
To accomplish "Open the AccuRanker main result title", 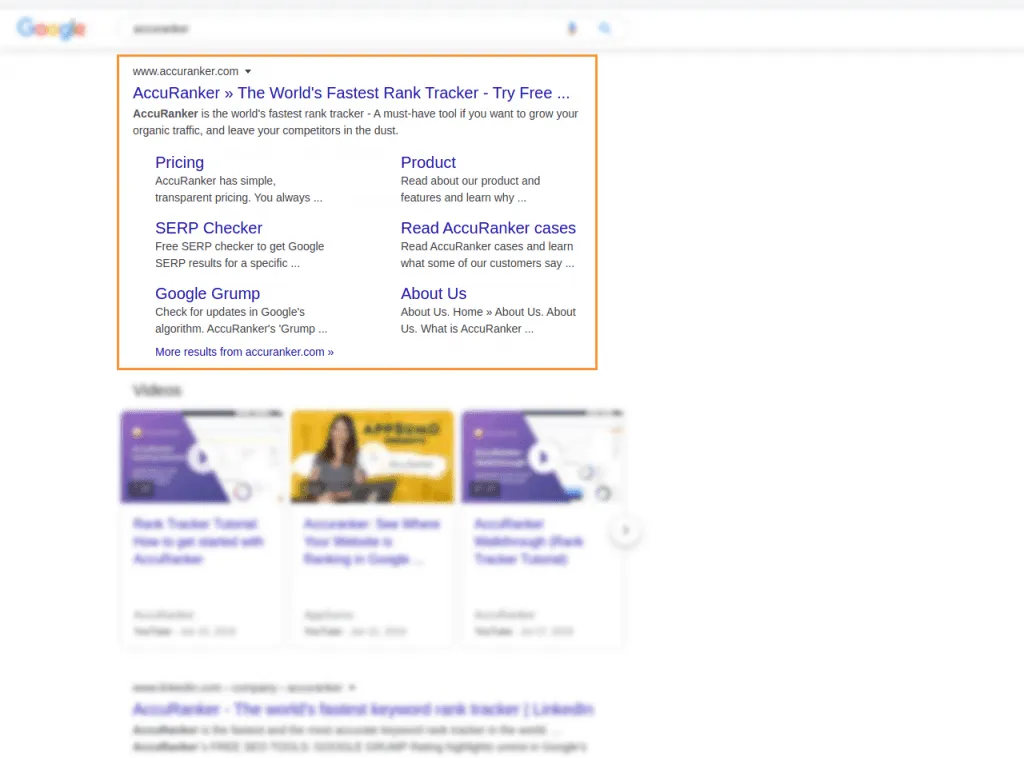I will coord(351,93).
